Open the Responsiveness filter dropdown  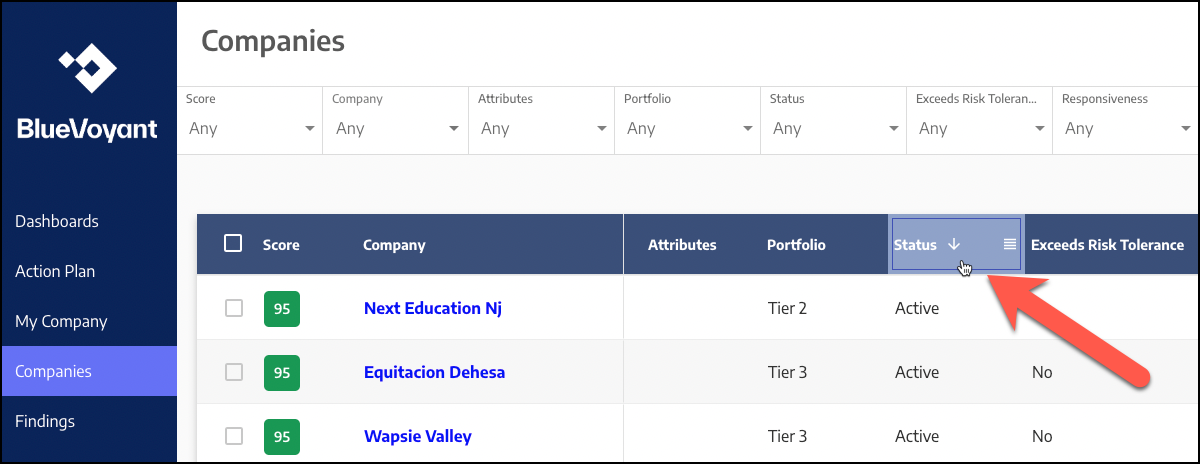(1126, 120)
